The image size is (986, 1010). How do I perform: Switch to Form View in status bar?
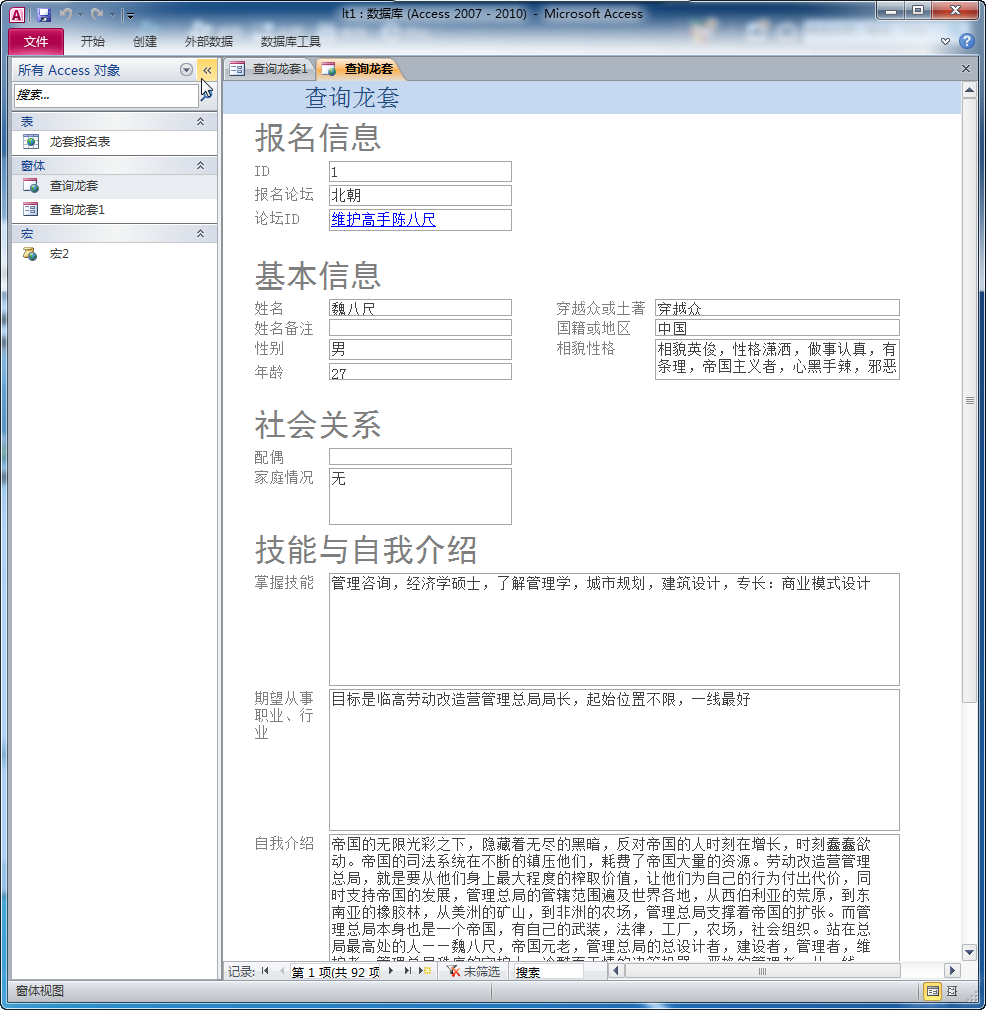pyautogui.click(x=932, y=991)
